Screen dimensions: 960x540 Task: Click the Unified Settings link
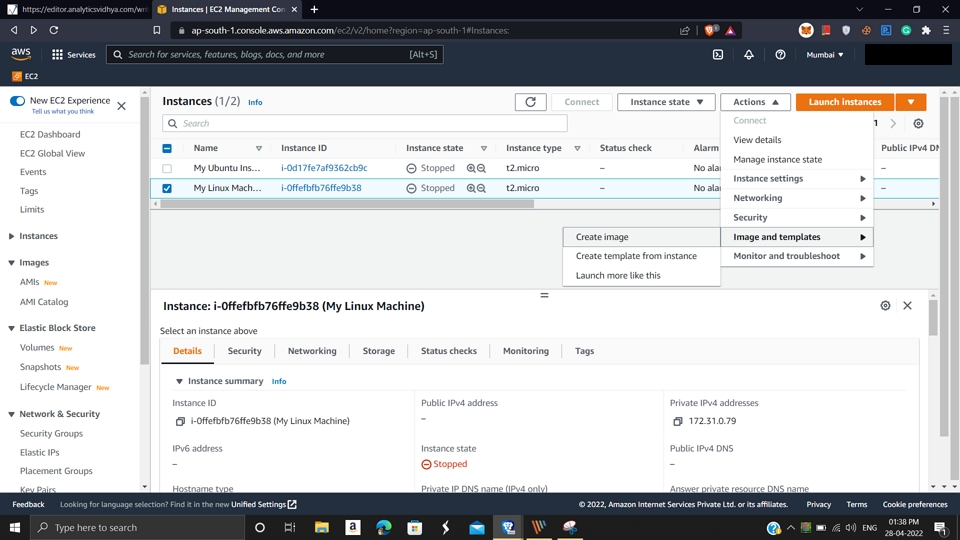[x=264, y=504]
